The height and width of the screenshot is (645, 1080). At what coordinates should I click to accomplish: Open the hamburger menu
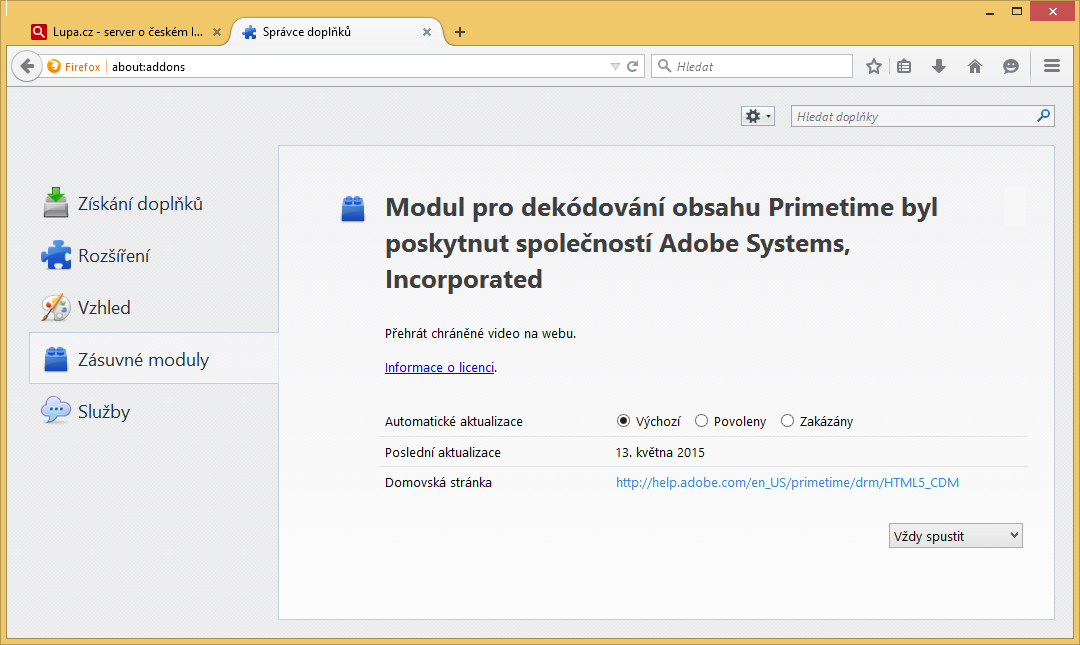pyautogui.click(x=1051, y=67)
